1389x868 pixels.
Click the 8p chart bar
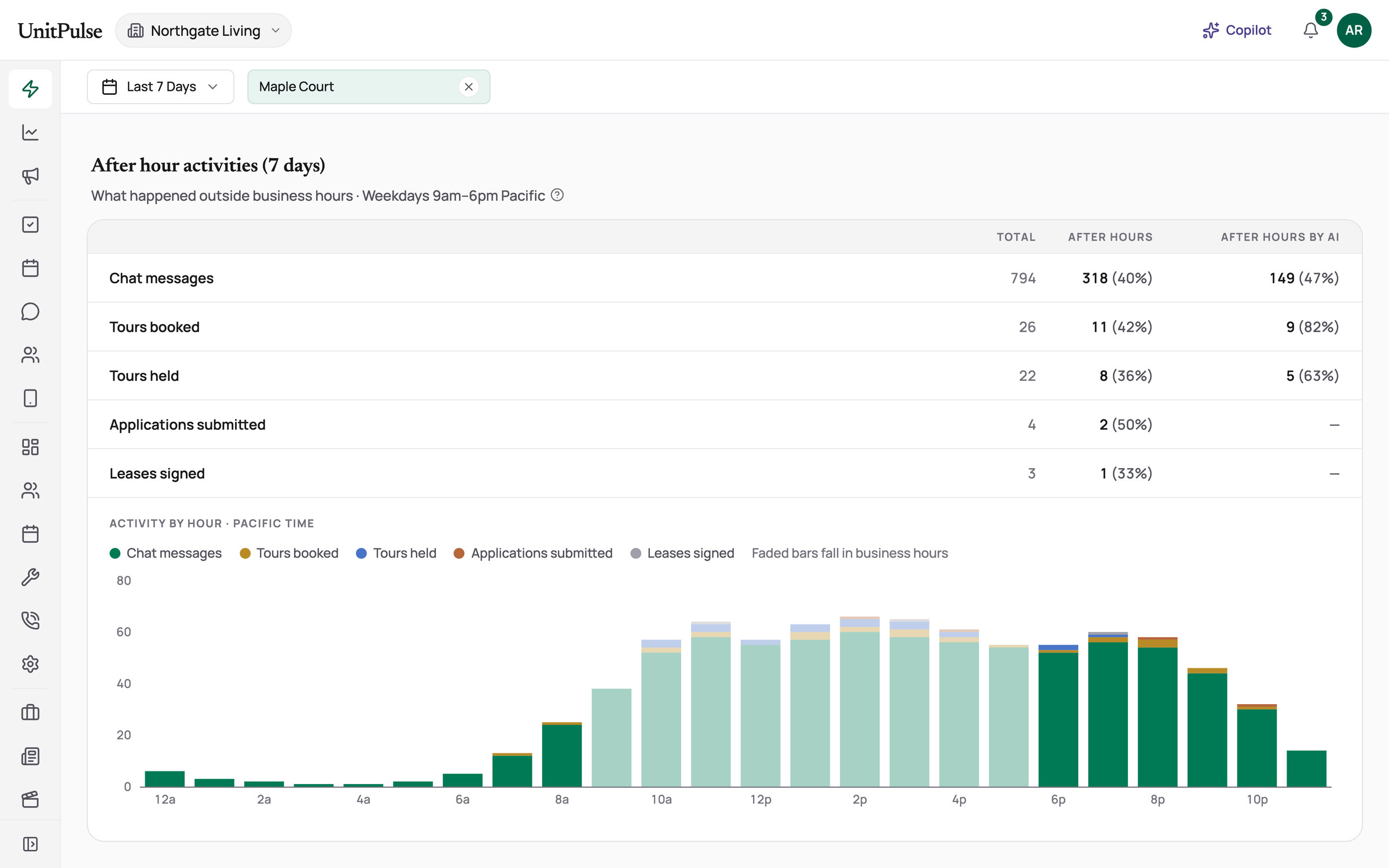[1157, 712]
